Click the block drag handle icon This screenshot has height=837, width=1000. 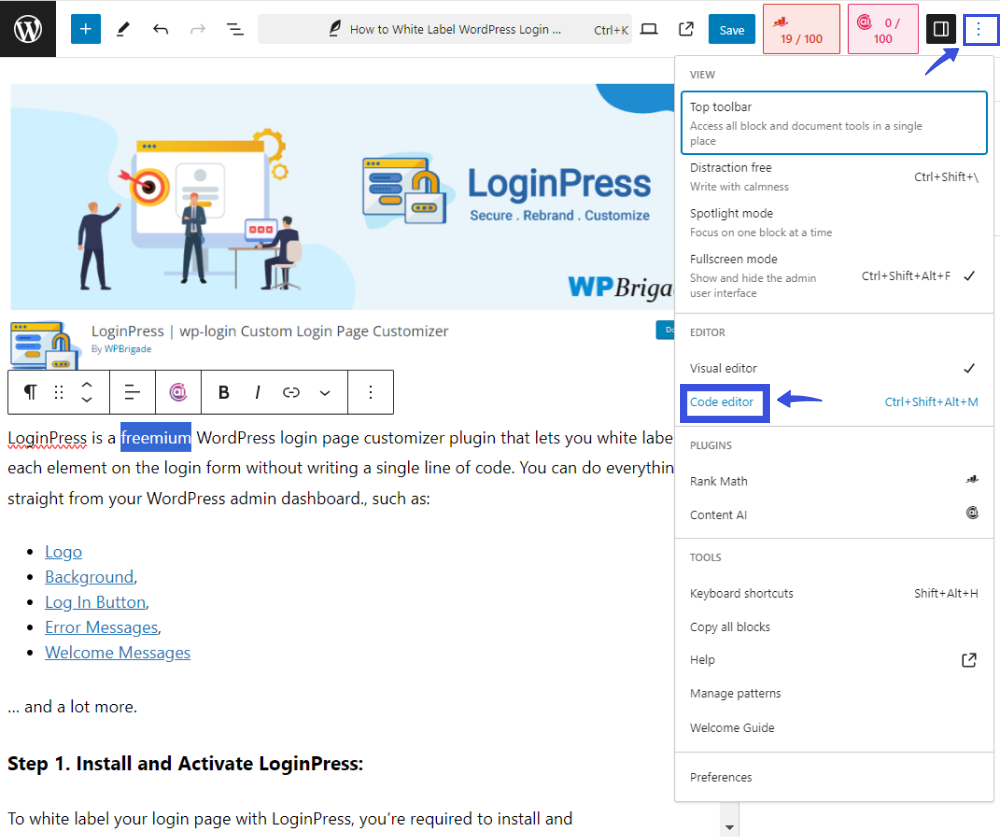pyautogui.click(x=59, y=392)
